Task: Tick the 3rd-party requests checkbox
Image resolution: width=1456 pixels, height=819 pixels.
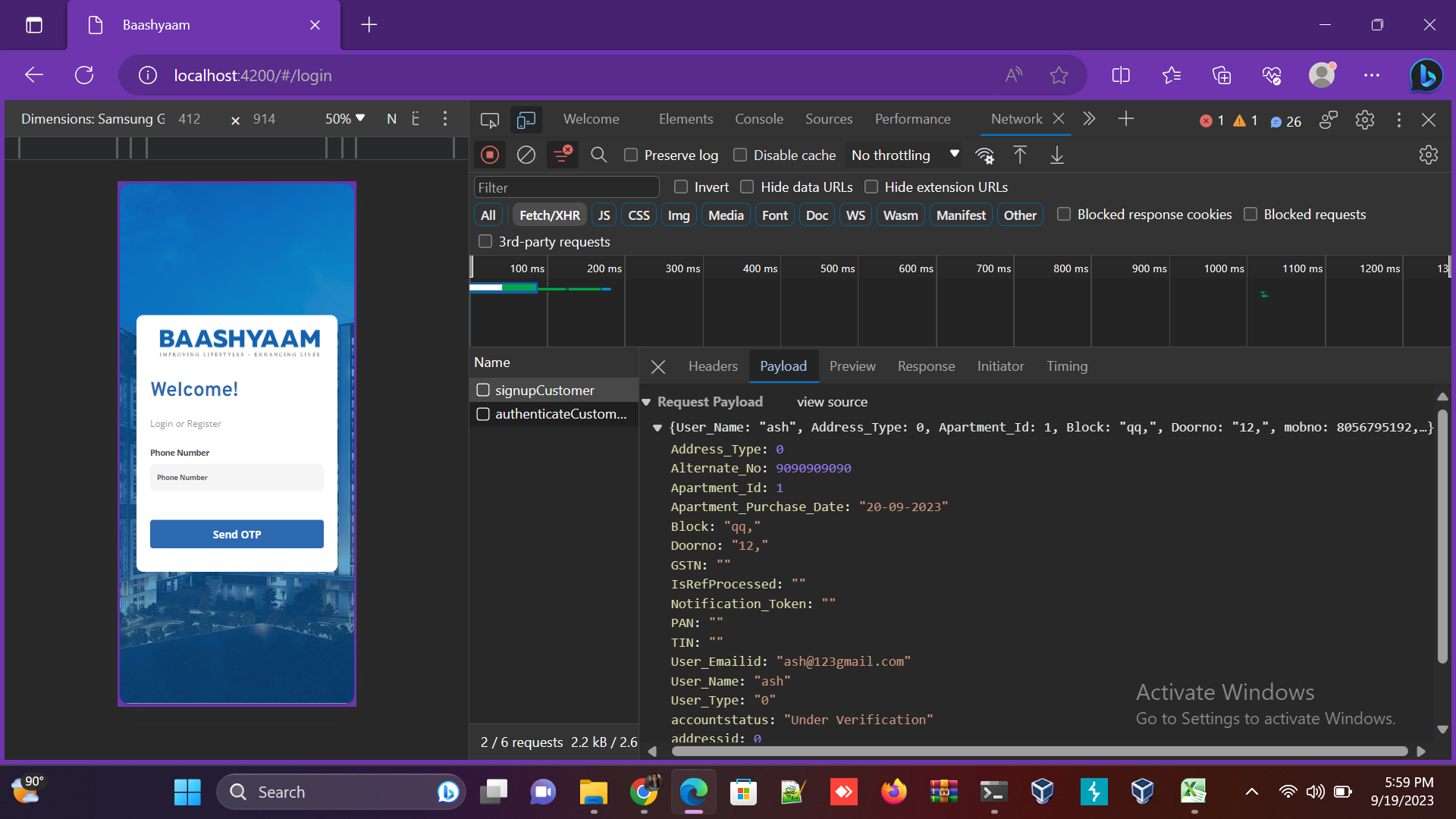Action: [x=485, y=242]
